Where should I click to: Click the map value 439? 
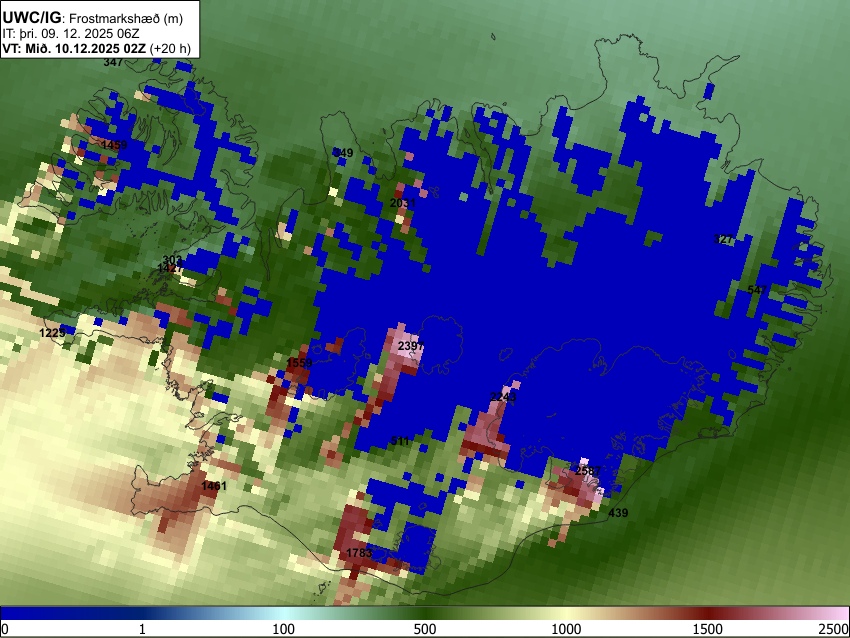(619, 512)
